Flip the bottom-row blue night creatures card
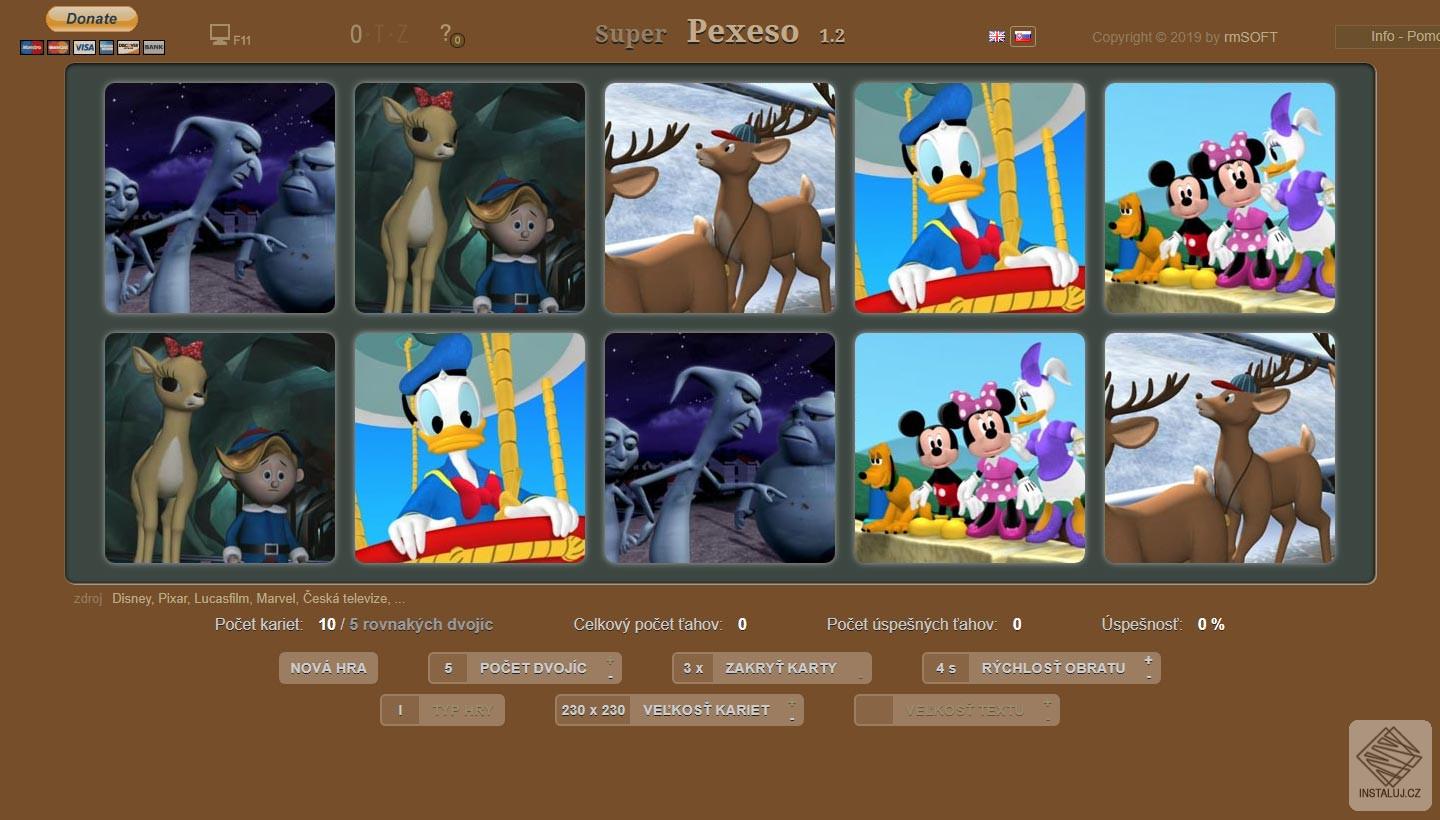Viewport: 1440px width, 820px height. [x=720, y=448]
